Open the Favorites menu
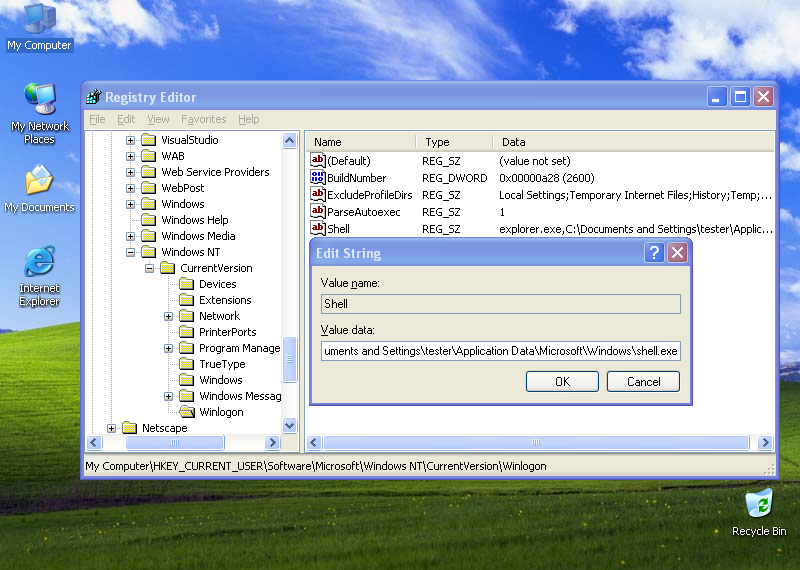 click(x=204, y=119)
